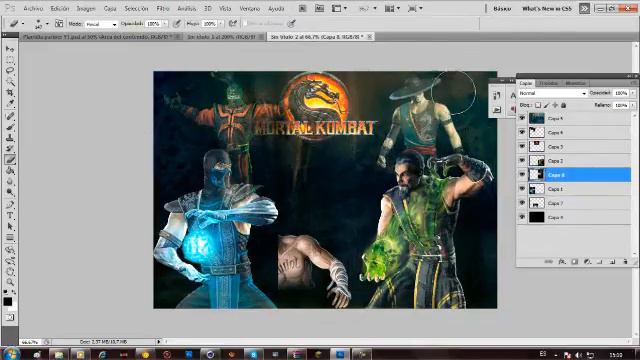This screenshot has width=640, height=360.
Task: Select the Dodge tool
Action: (10, 192)
